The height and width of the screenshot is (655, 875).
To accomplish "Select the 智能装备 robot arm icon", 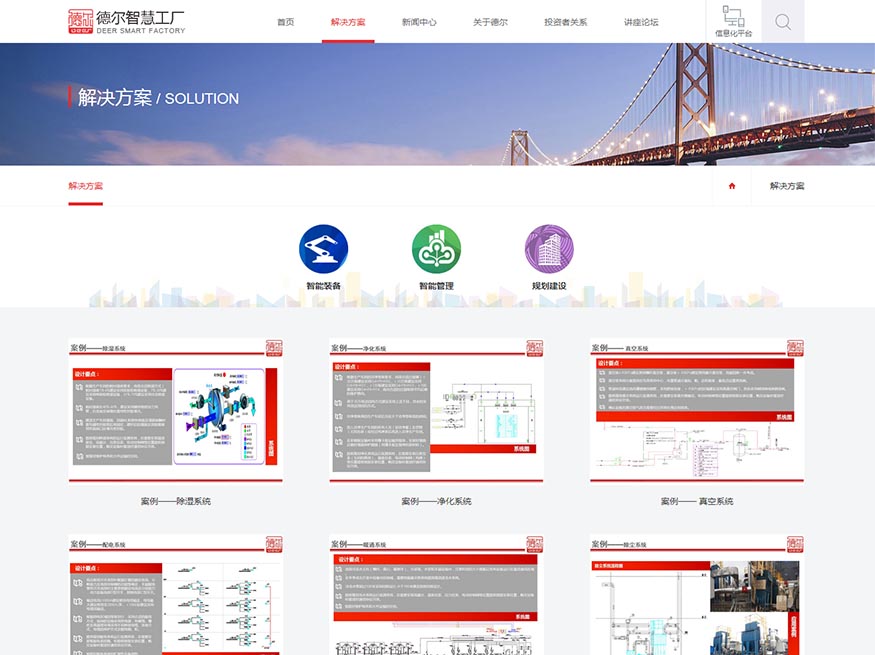I will [323, 249].
